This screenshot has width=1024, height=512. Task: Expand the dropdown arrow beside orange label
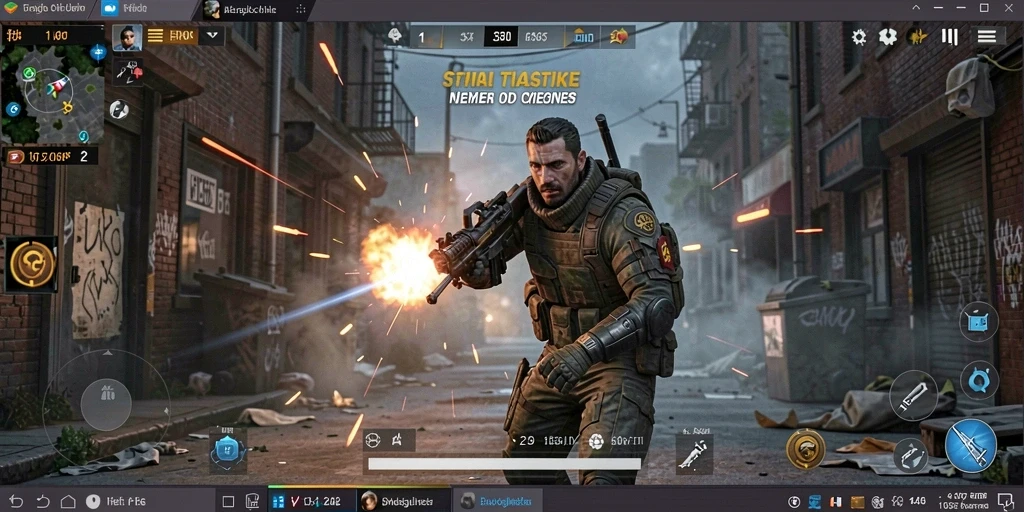pos(212,35)
